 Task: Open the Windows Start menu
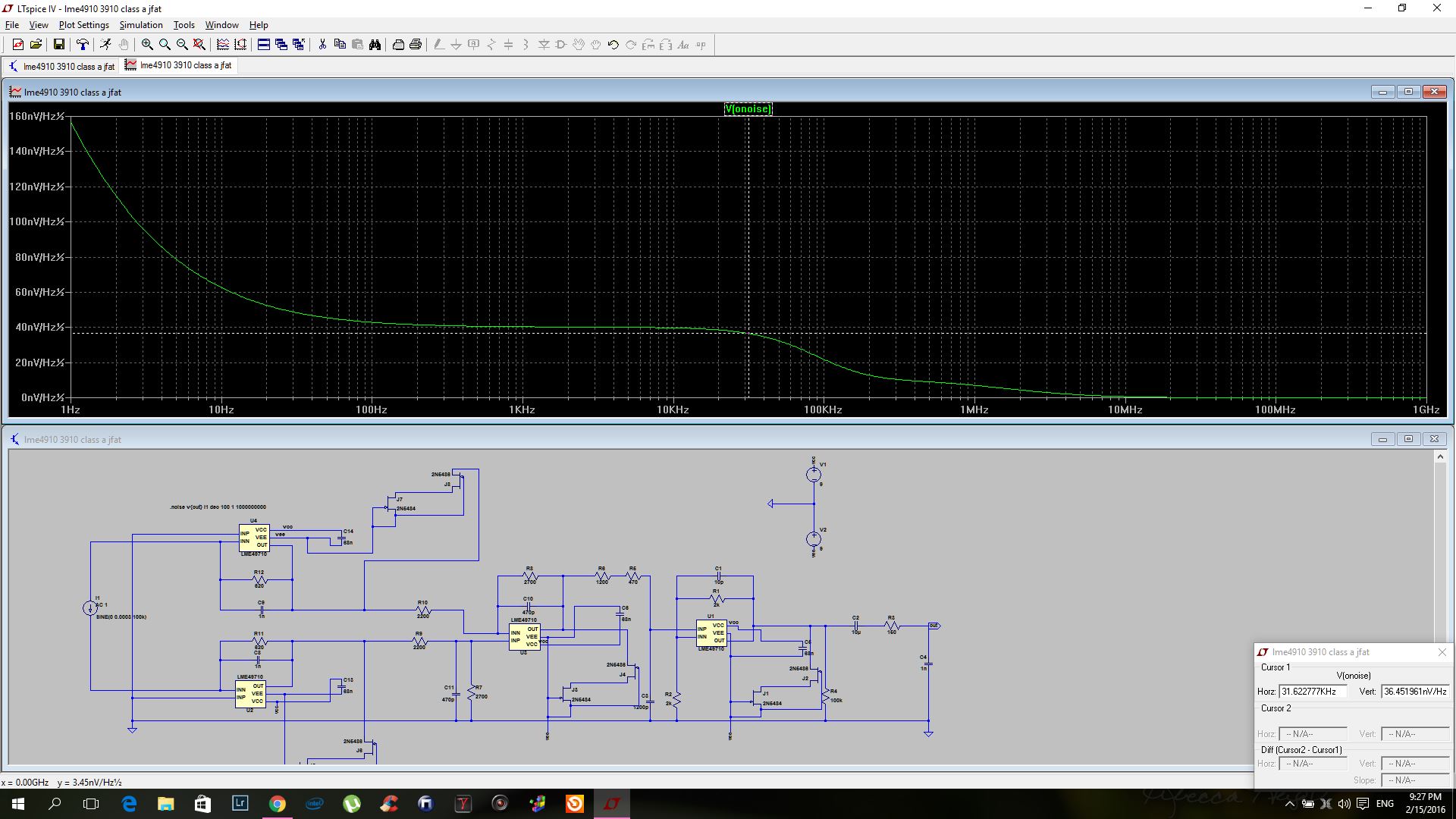[18, 804]
